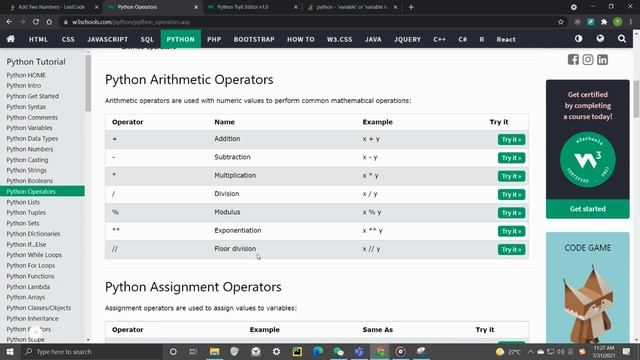Open CSS in the top navigation
The image size is (640, 360).
click(x=68, y=39)
